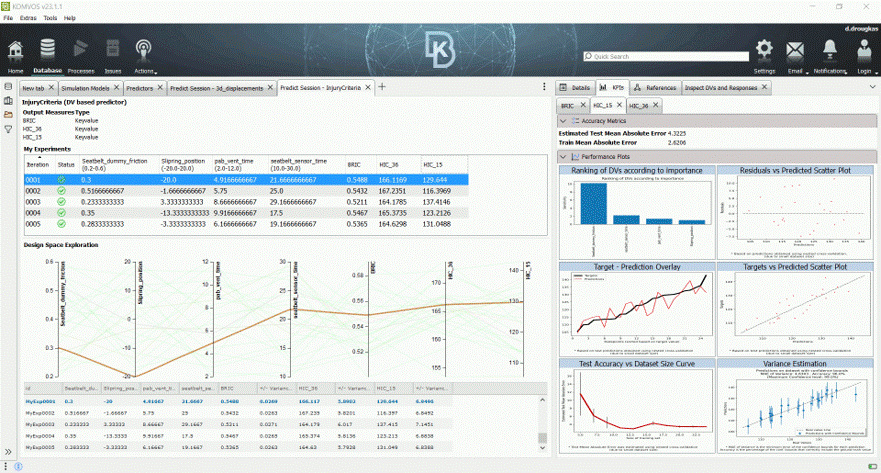This screenshot has width=881, height=473.
Task: Open the Database section
Action: point(47,57)
